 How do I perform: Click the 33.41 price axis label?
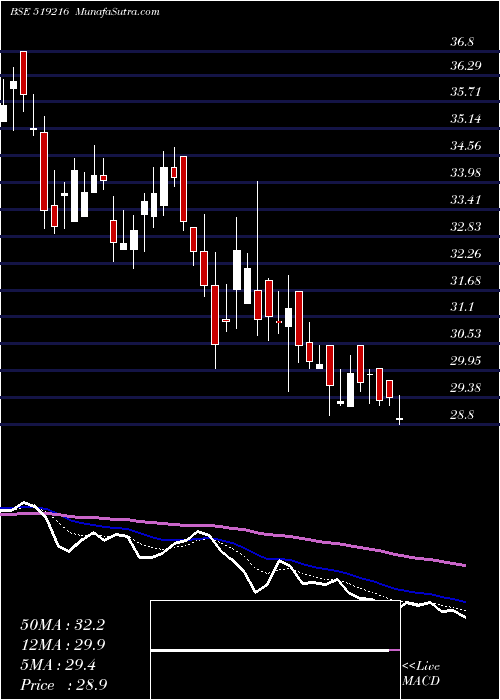pos(466,200)
